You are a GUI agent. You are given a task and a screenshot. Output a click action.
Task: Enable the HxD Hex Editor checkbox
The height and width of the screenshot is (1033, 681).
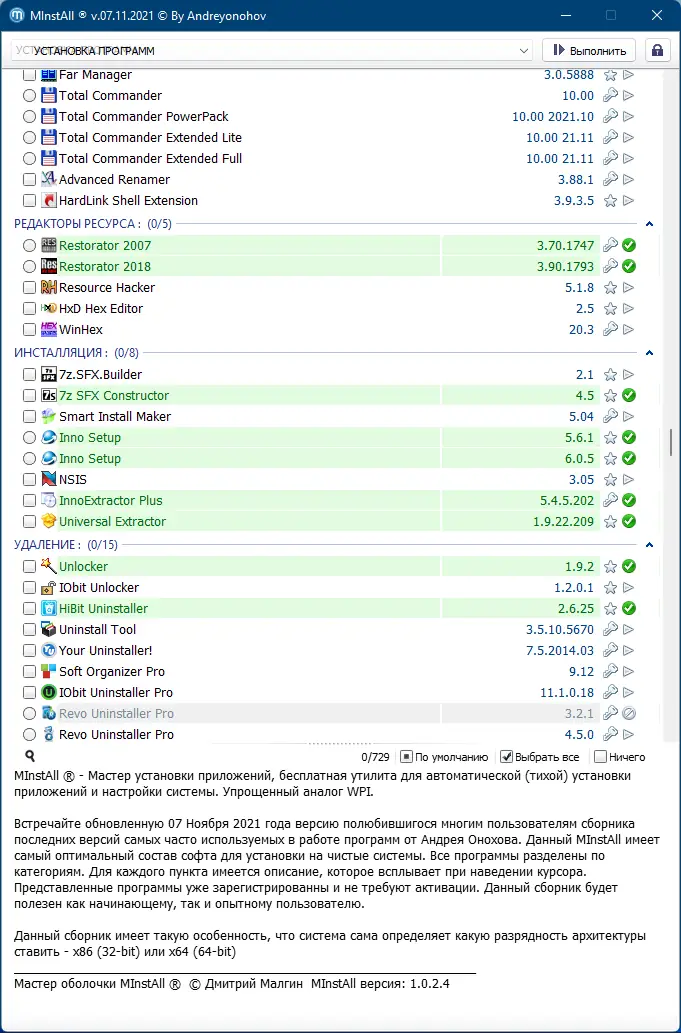30,309
